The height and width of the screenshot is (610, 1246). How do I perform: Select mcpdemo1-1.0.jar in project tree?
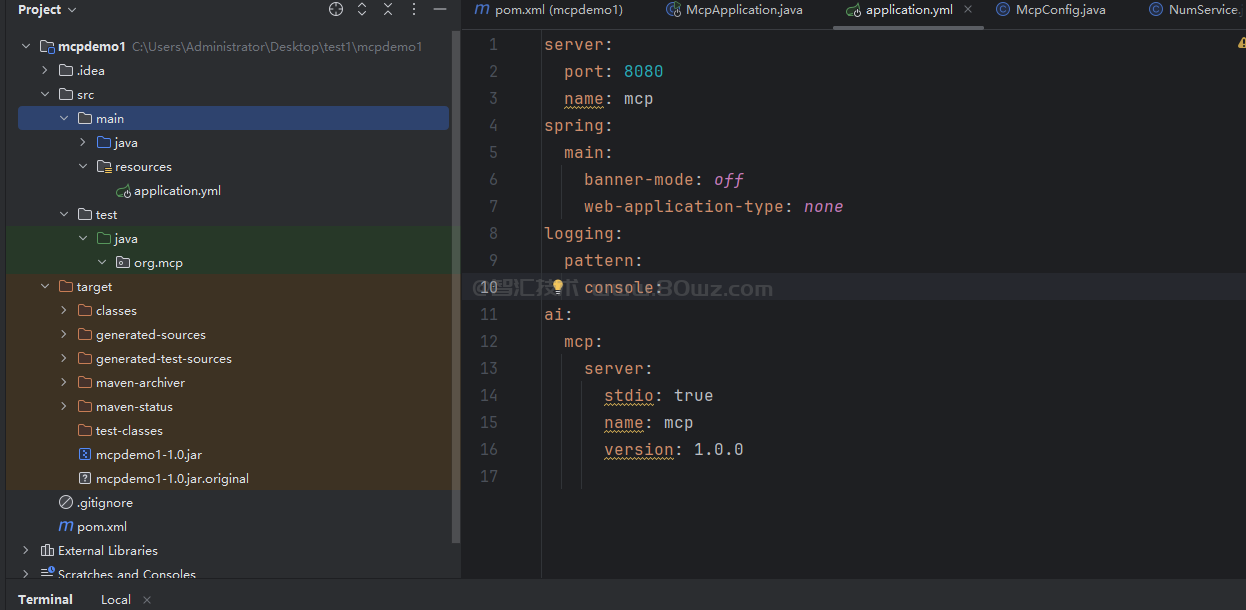click(148, 455)
